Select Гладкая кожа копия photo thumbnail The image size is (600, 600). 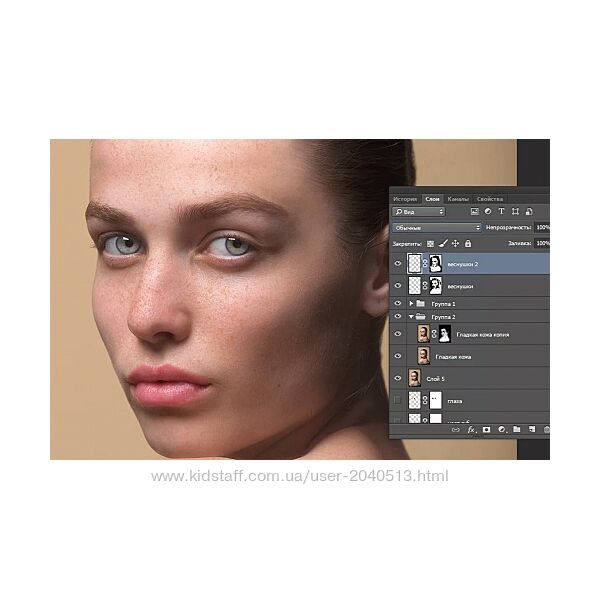tap(423, 334)
